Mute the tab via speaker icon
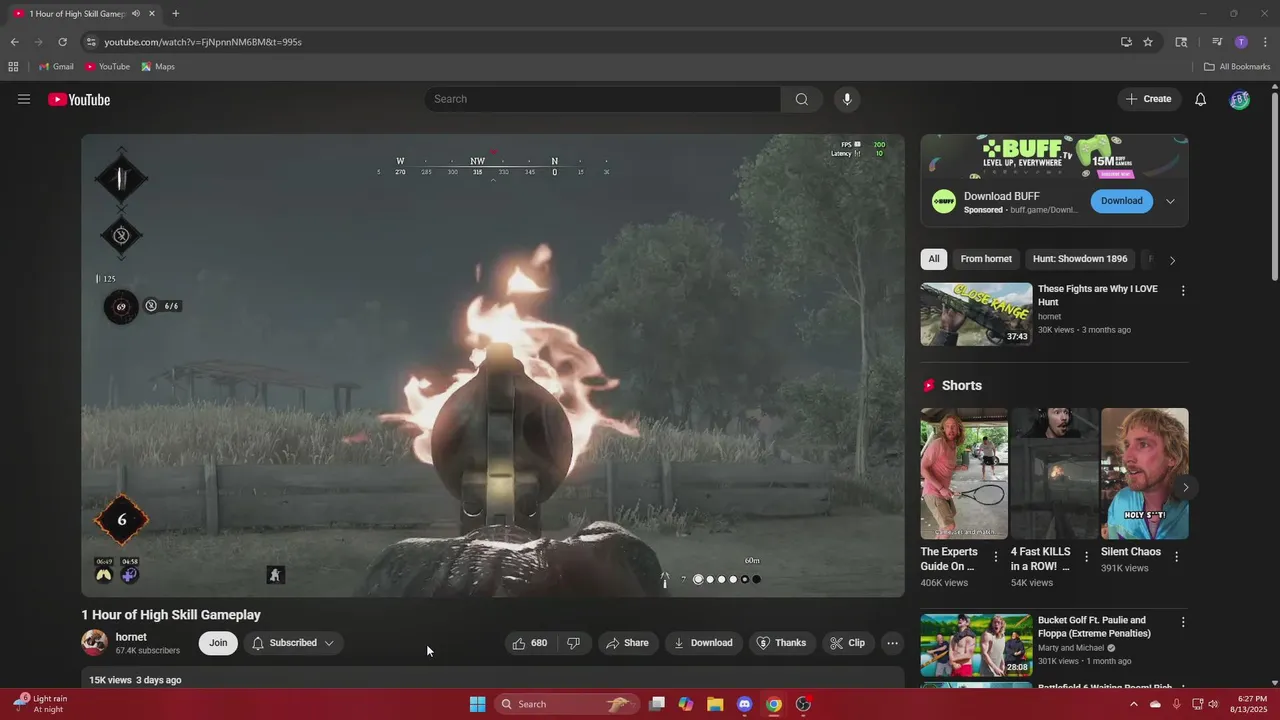 click(x=136, y=14)
